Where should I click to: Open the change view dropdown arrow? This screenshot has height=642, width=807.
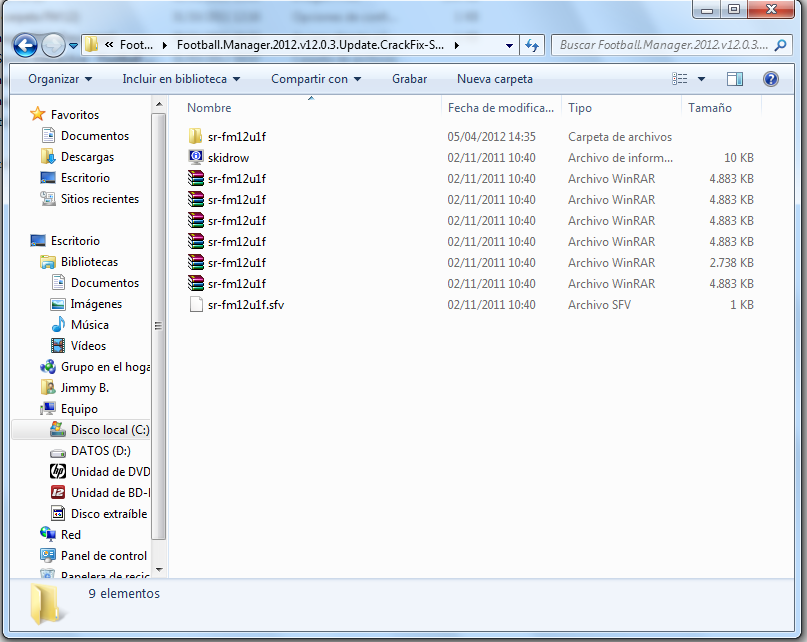pyautogui.click(x=701, y=79)
